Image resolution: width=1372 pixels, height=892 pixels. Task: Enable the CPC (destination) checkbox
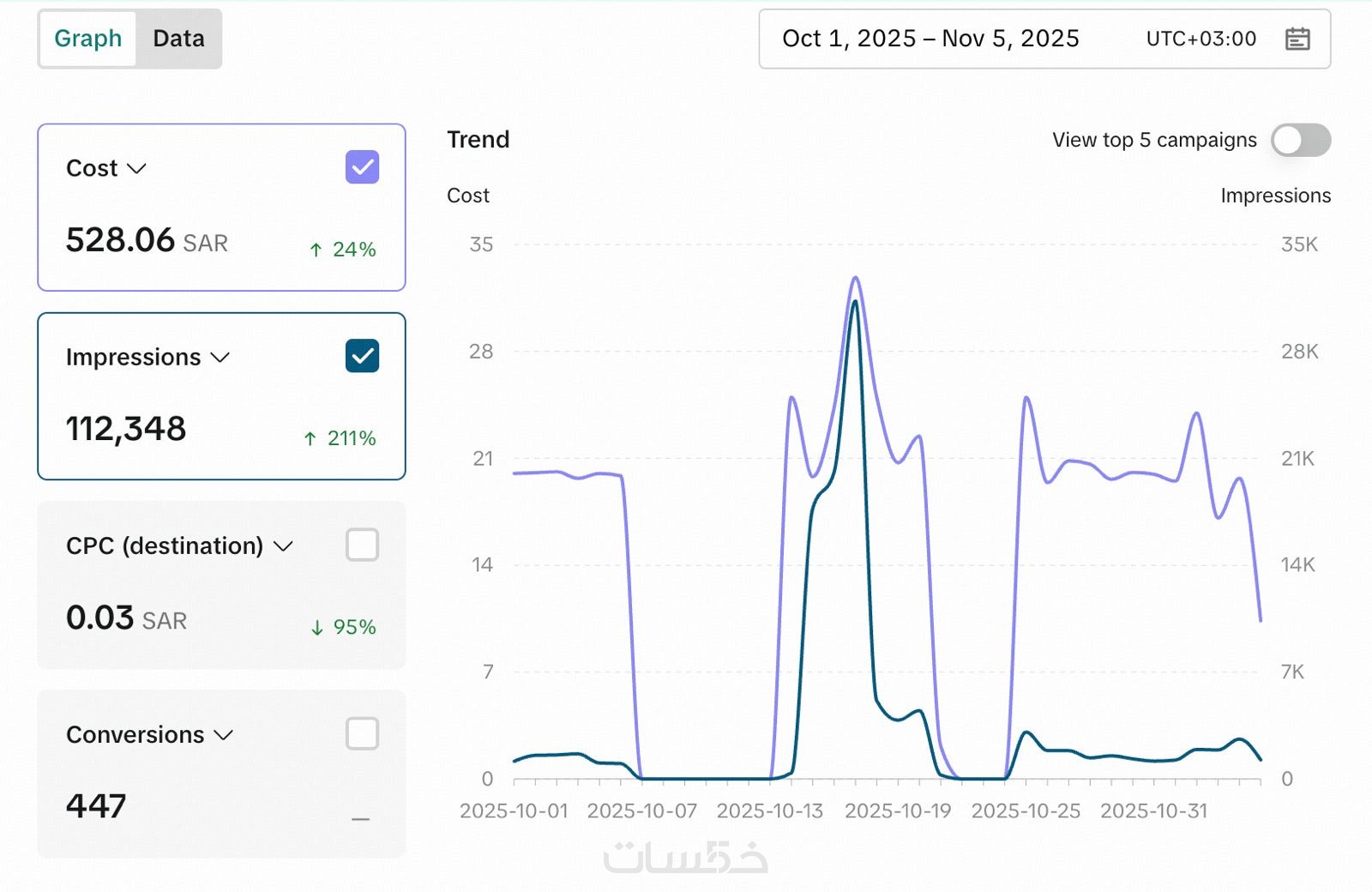click(362, 545)
